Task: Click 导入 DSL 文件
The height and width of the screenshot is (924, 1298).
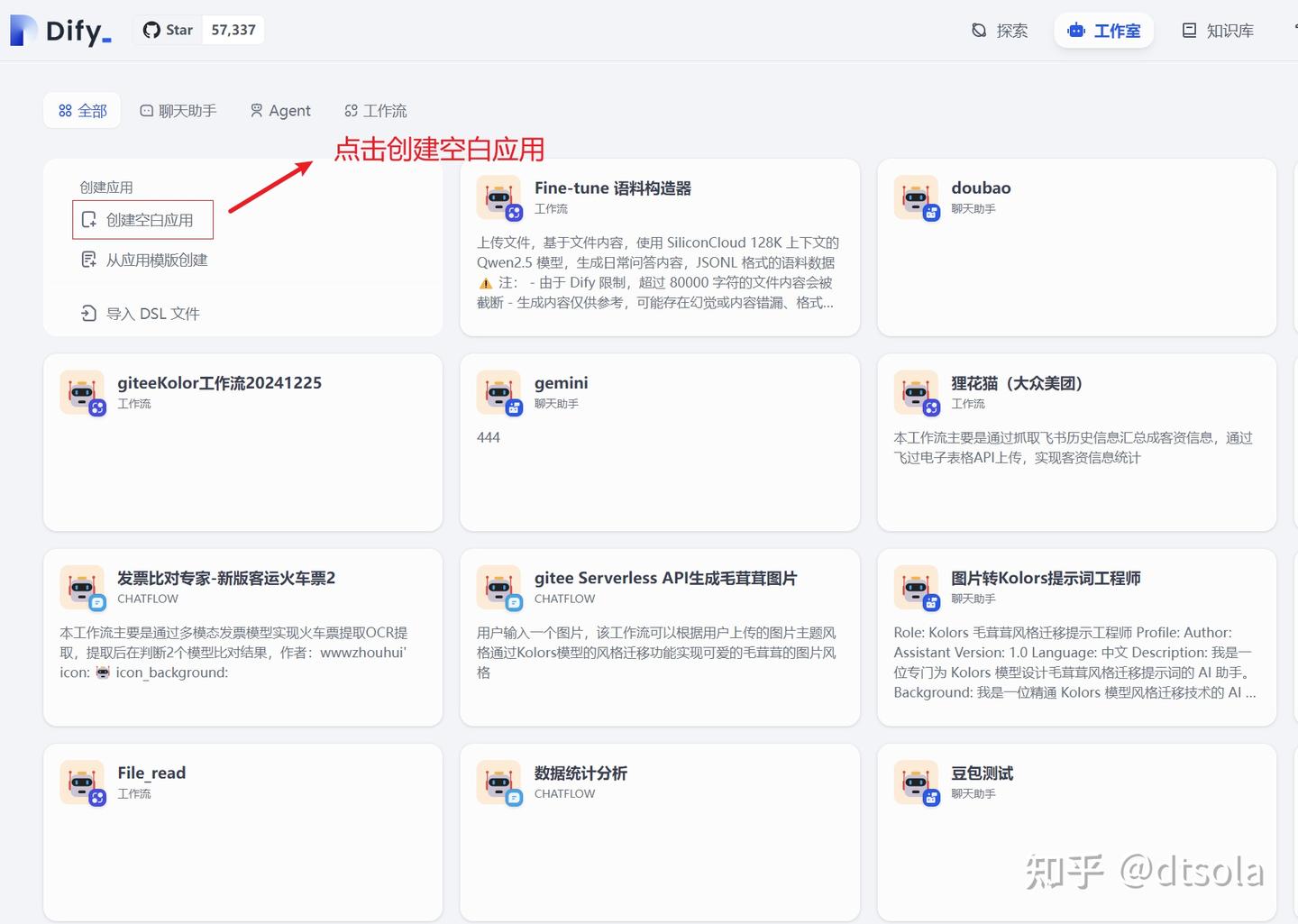Action: pos(141,314)
